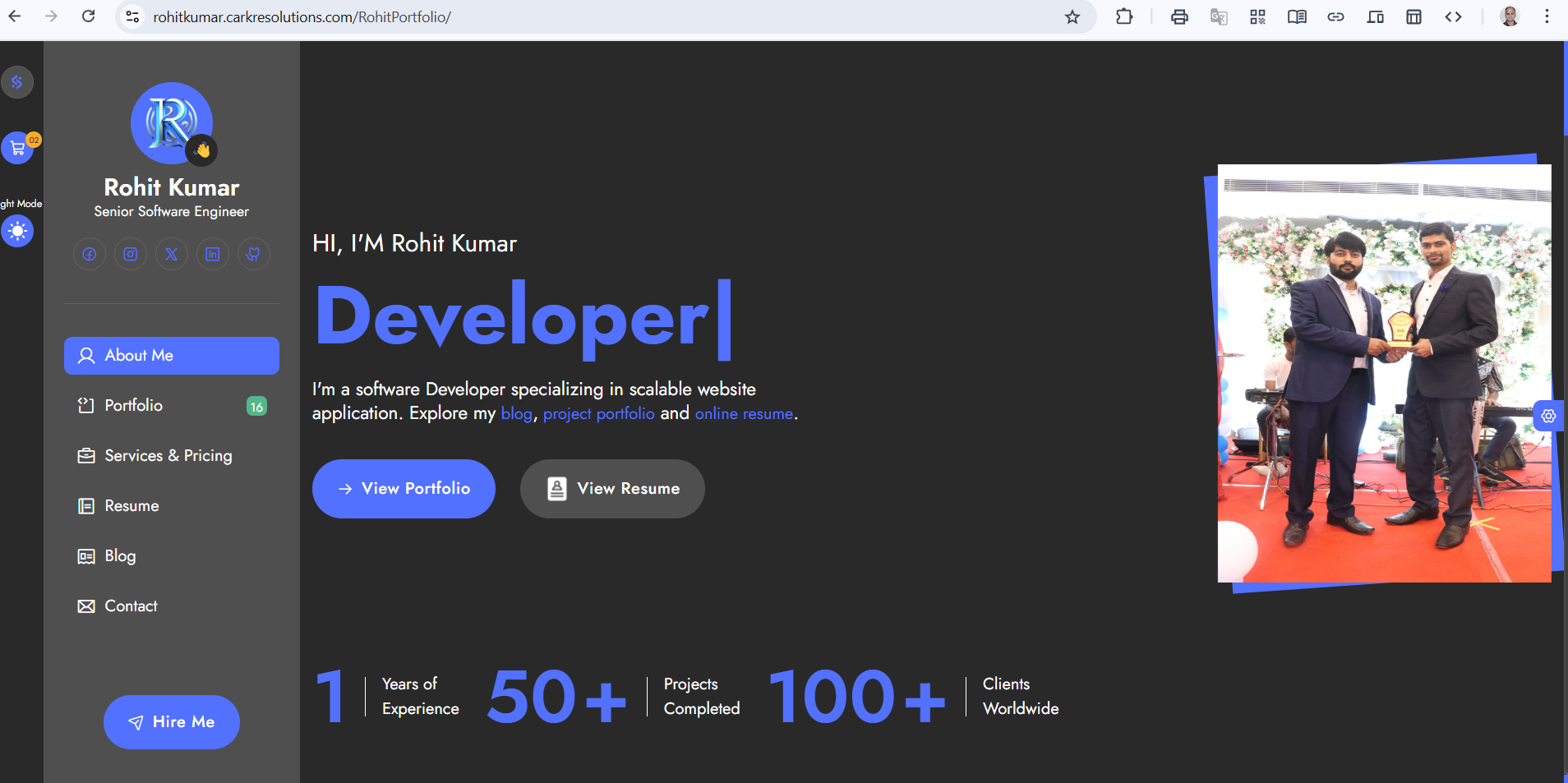The width and height of the screenshot is (1568, 783).
Task: Open the Instagram profile icon
Action: point(131,254)
